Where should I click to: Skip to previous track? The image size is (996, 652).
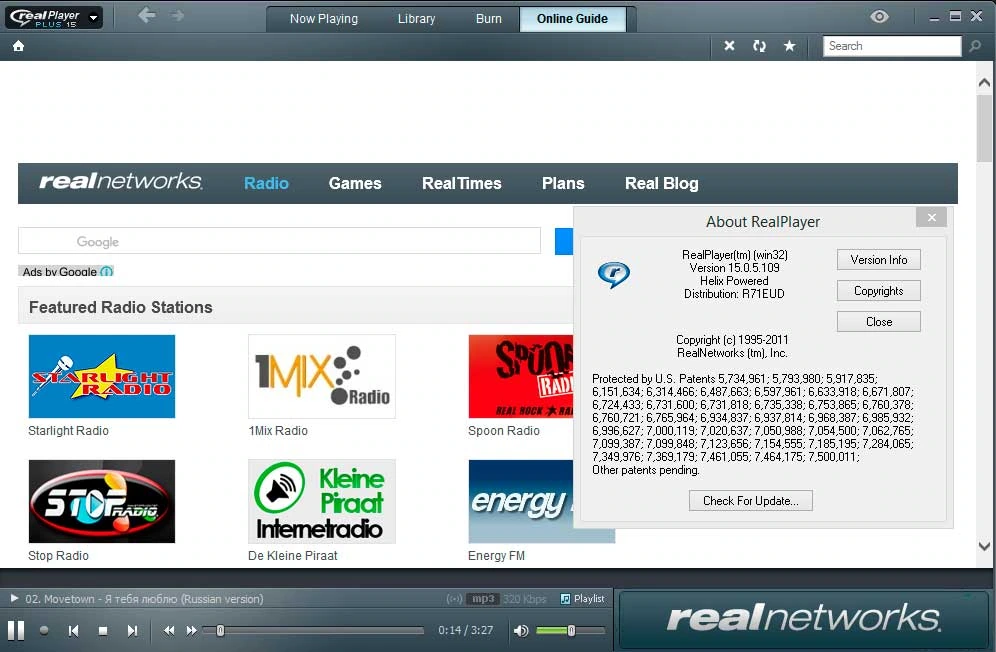(74, 630)
